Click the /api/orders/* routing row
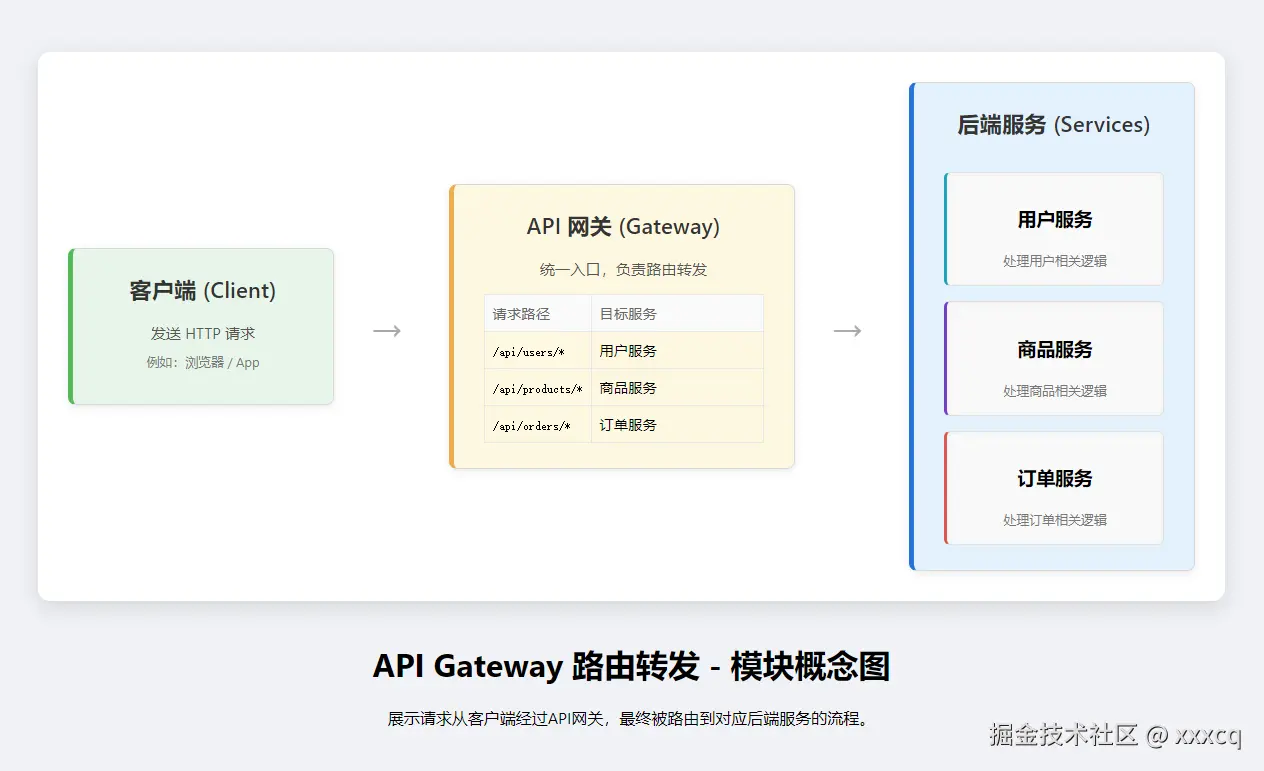The height and width of the screenshot is (771, 1264). 622,424
